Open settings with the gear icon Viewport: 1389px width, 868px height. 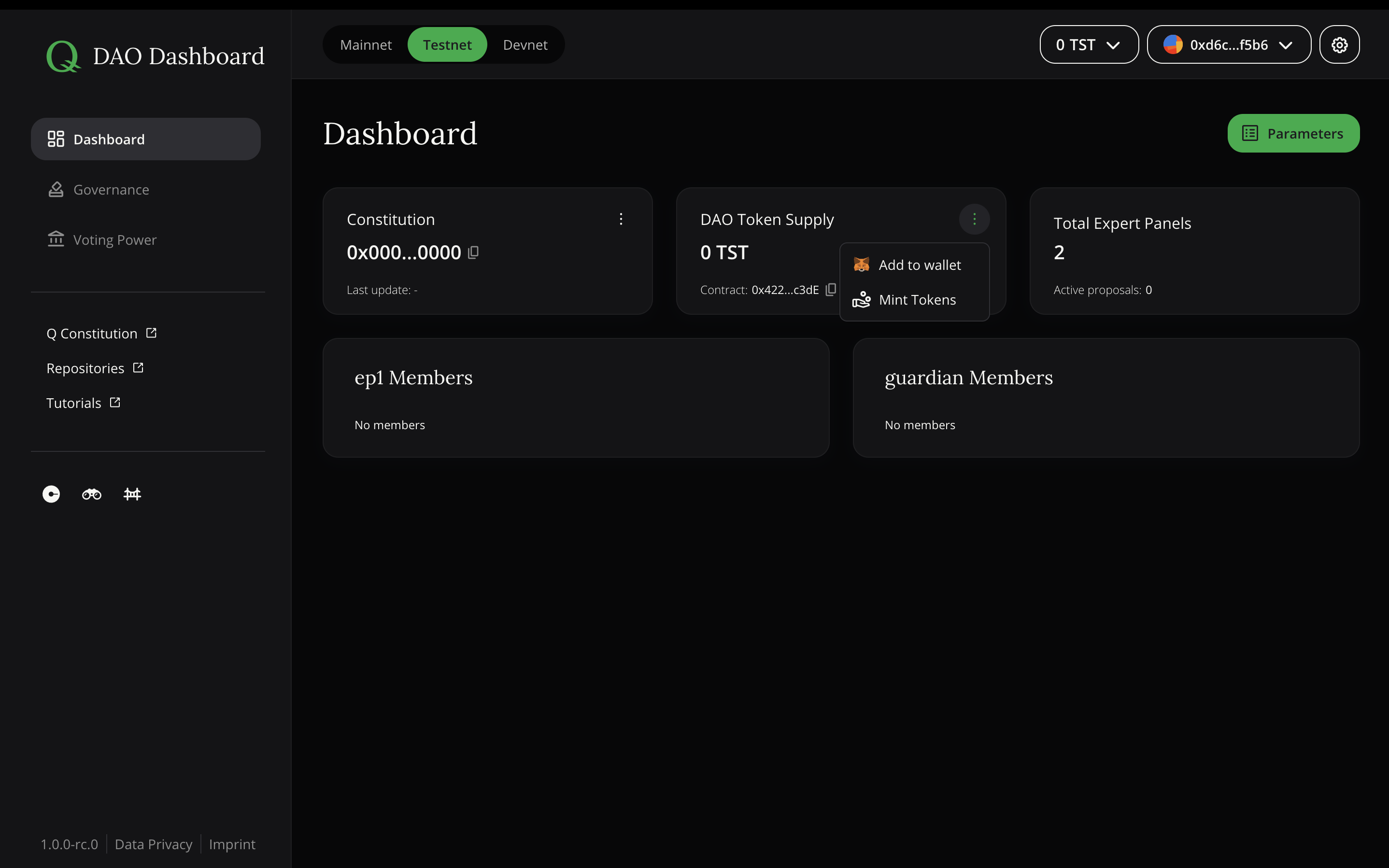pos(1339,44)
